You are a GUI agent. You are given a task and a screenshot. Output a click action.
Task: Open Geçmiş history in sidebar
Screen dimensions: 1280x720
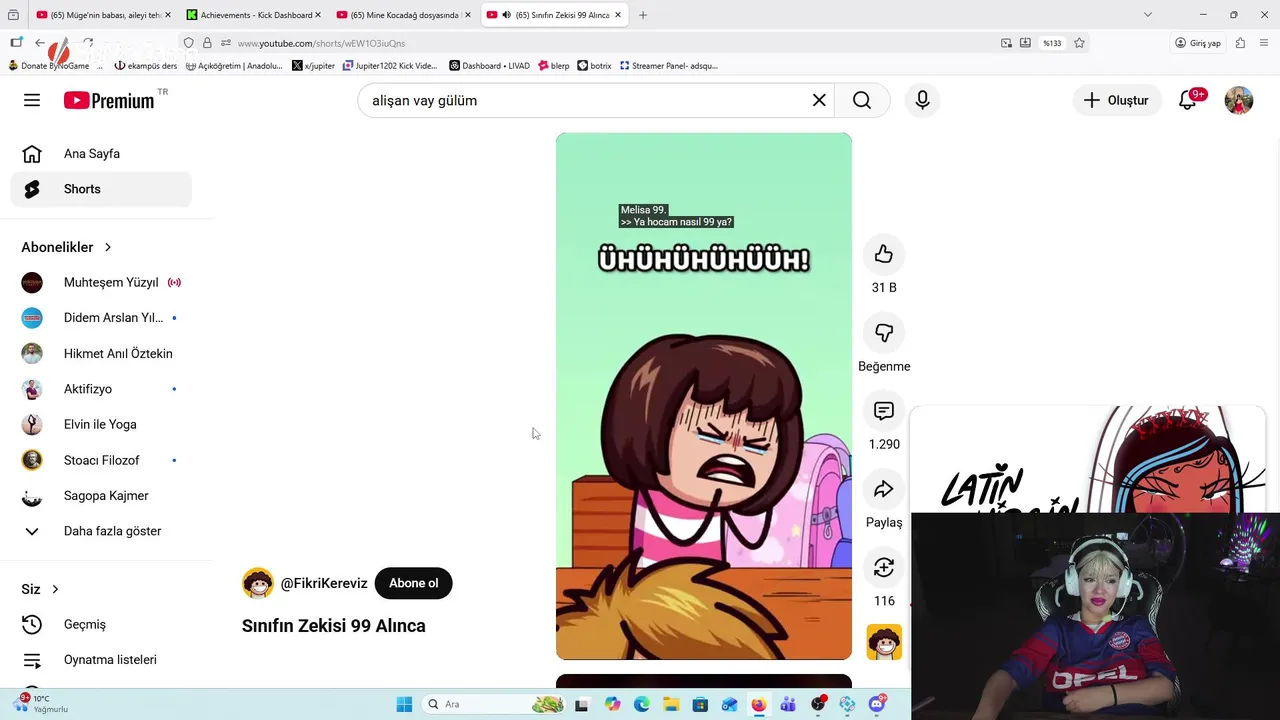(x=101, y=624)
